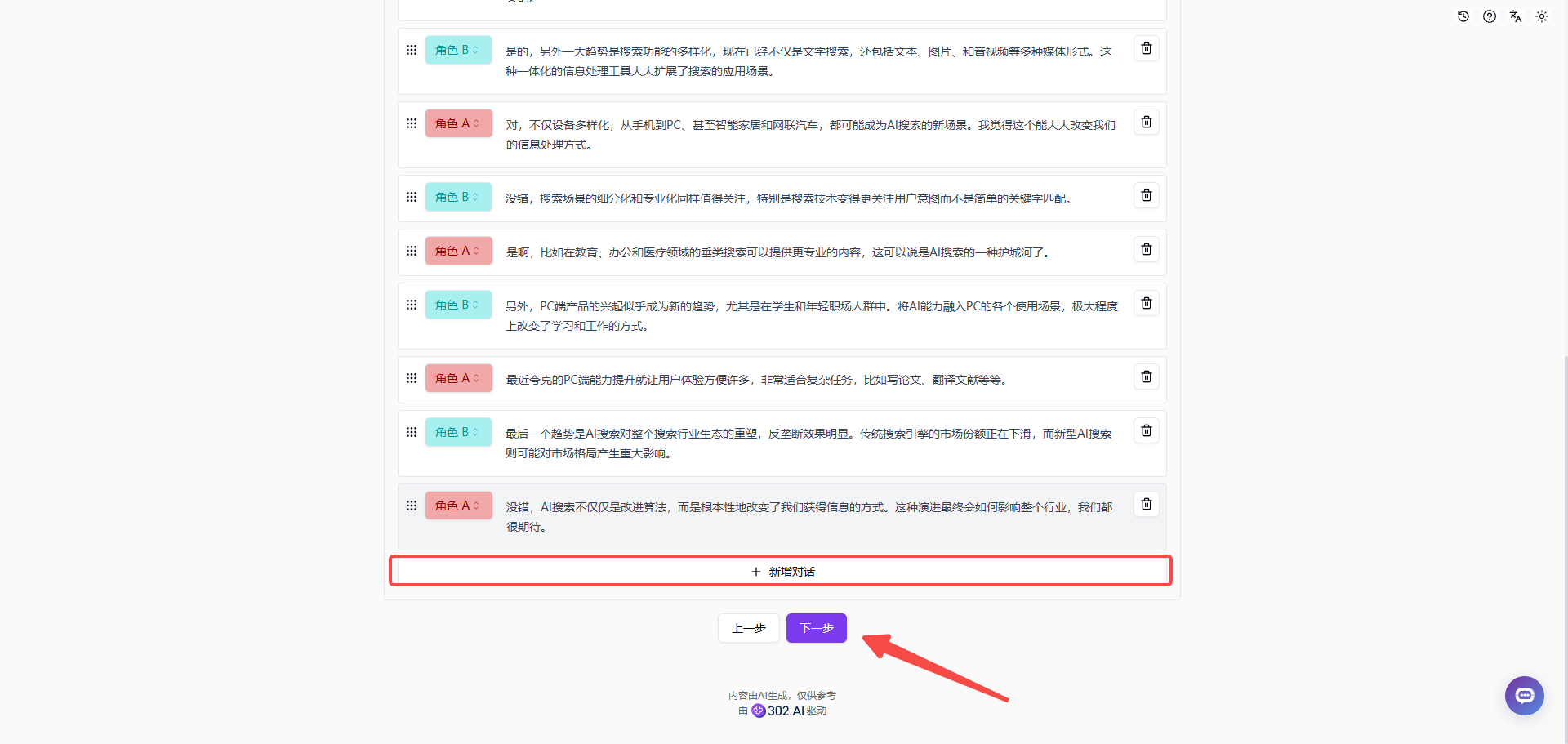
Task: Open 角色 B selector for 没错，搜索场景的细分化
Action: click(458, 197)
